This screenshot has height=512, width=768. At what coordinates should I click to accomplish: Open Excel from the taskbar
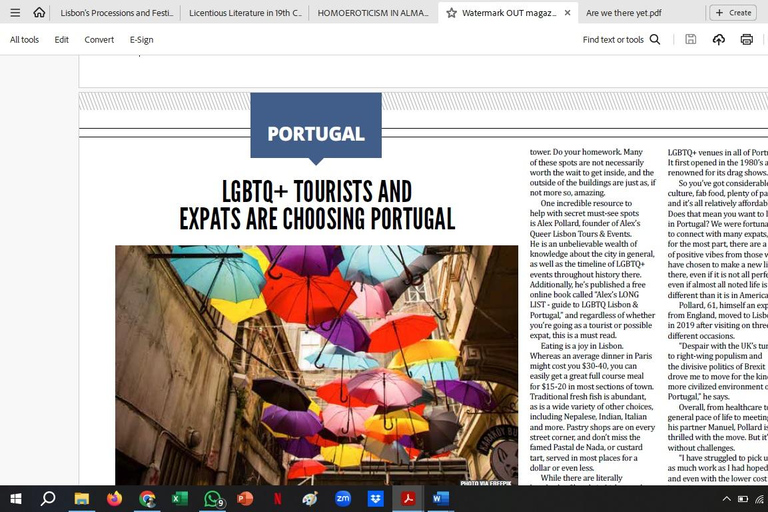[x=180, y=499]
